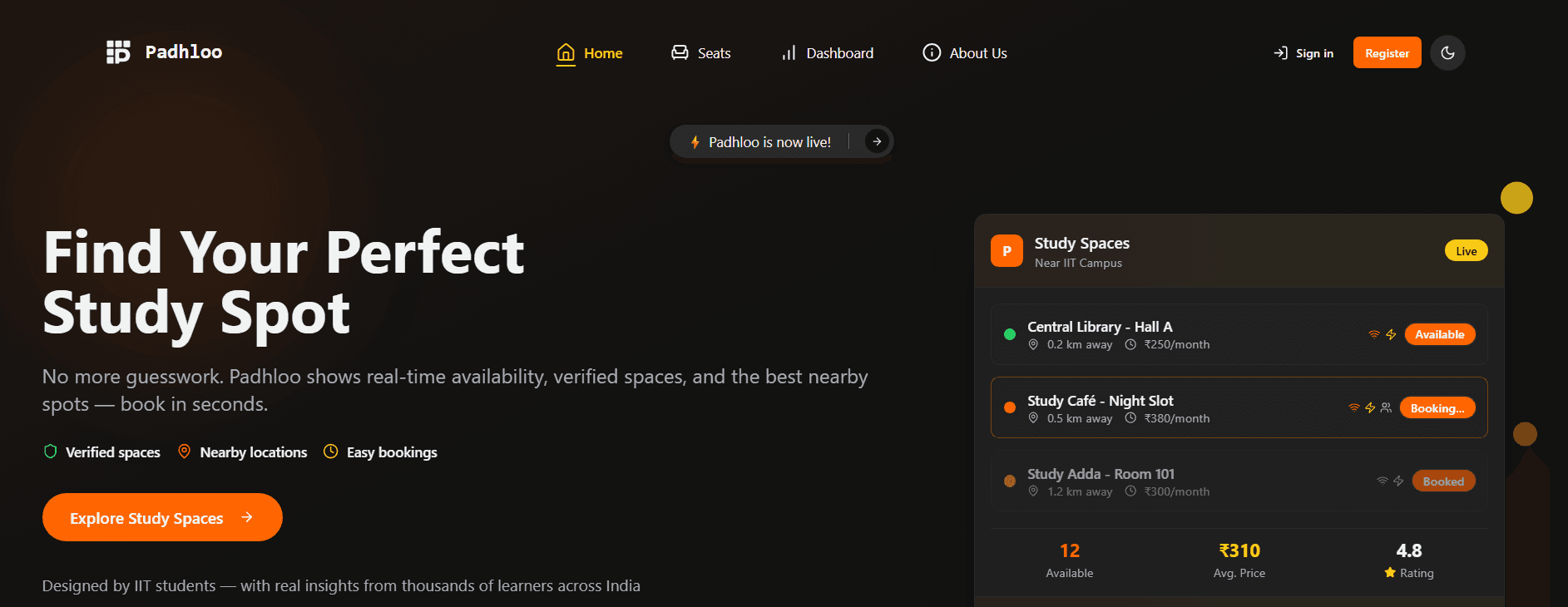
Task: Click the sign-in arrow icon
Action: (x=1279, y=52)
